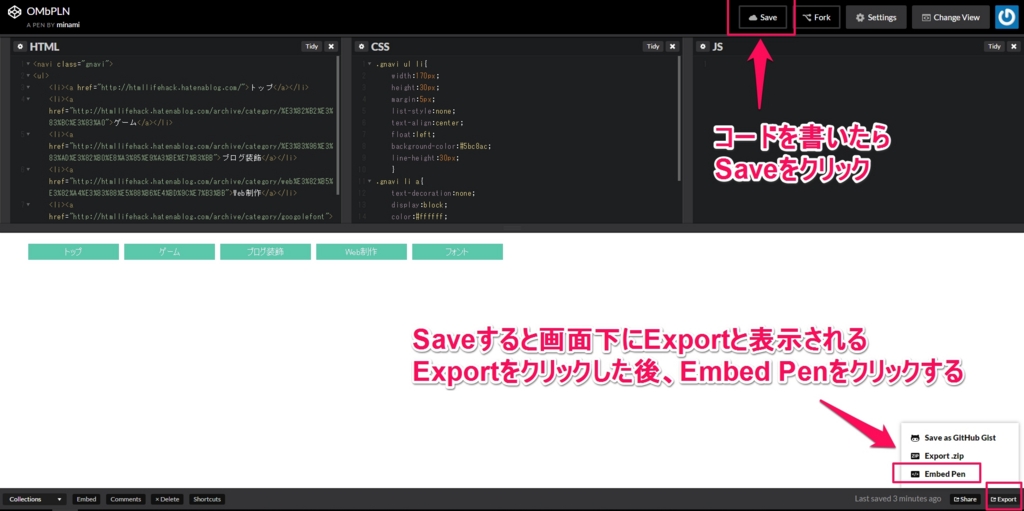Image resolution: width=1024 pixels, height=511 pixels.
Task: Select Embed Pen from export menu
Action: (936, 473)
